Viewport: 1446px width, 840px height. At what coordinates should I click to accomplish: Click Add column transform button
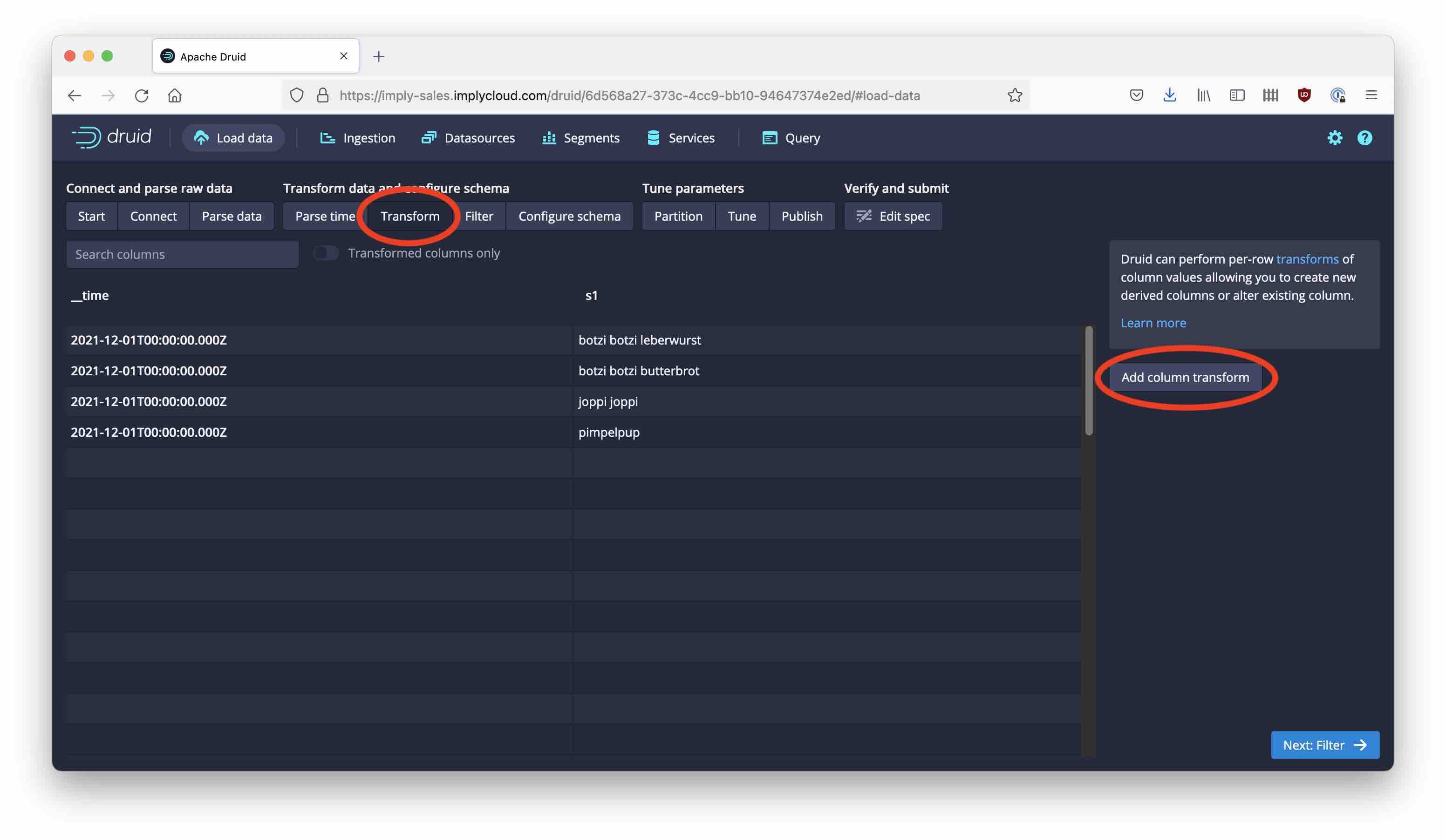coord(1184,377)
